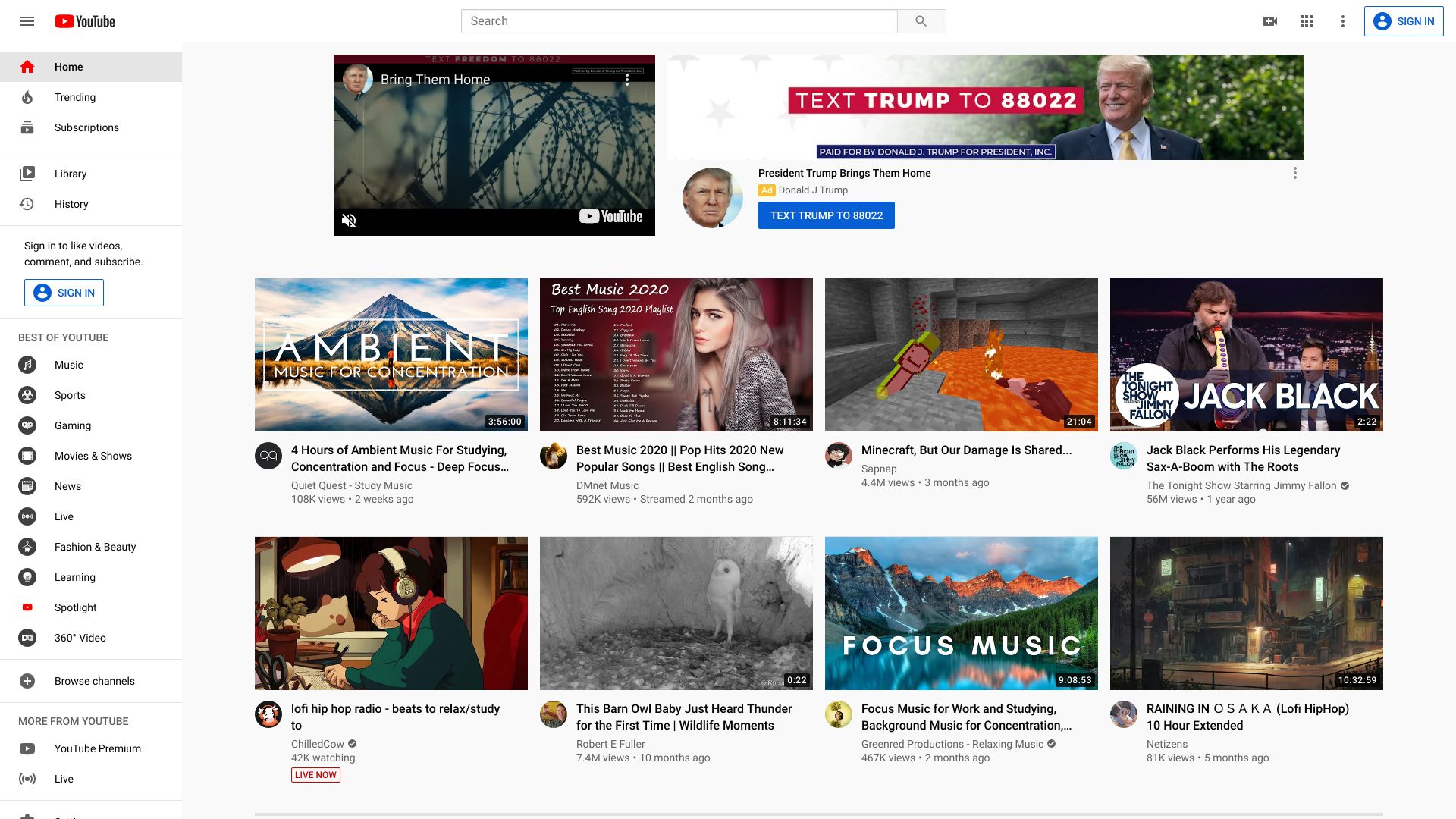Click the Subscriptions sidebar icon

pos(27,127)
